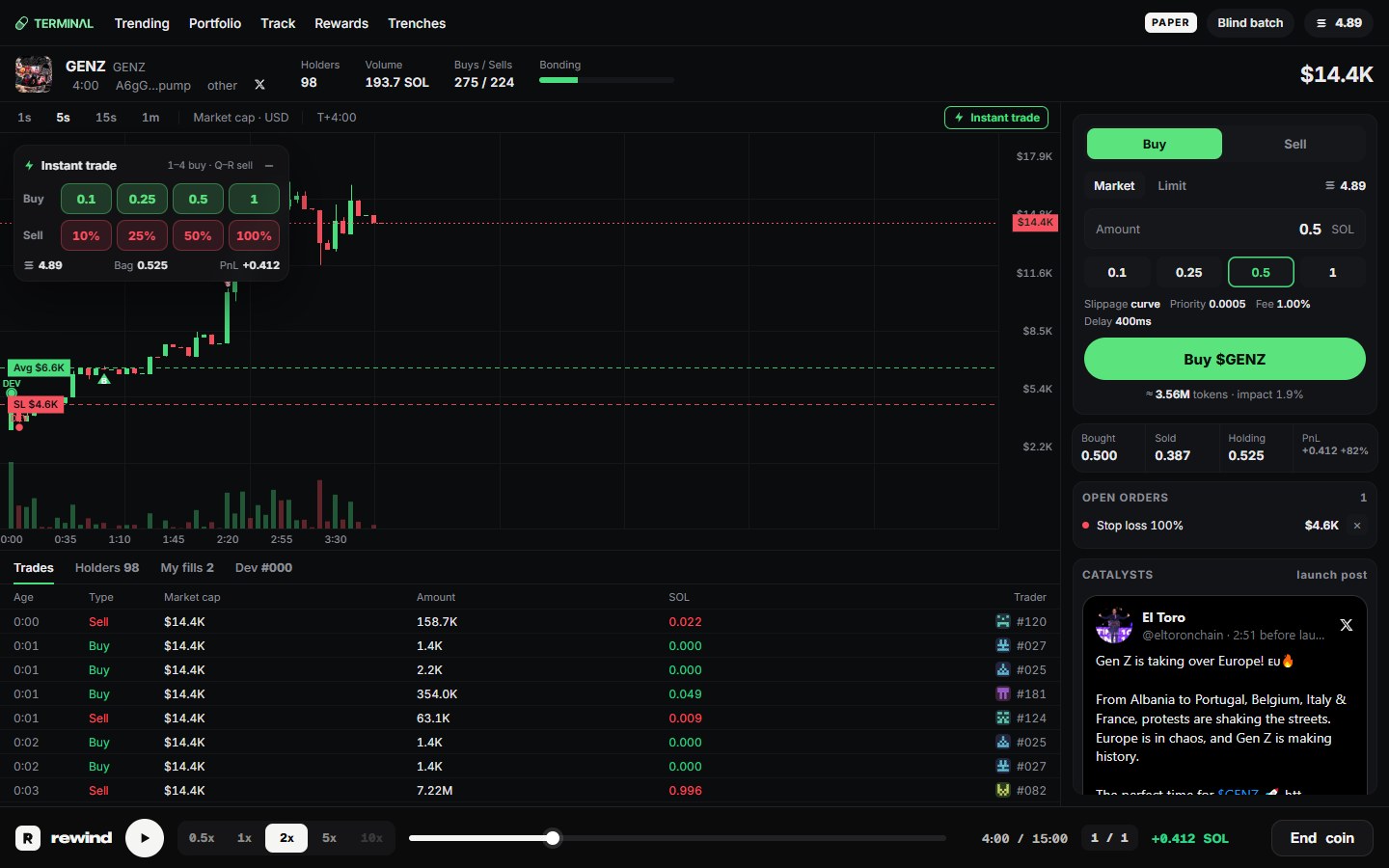Switch order side to Sell
Screen dimensions: 1389x868
1294,144
